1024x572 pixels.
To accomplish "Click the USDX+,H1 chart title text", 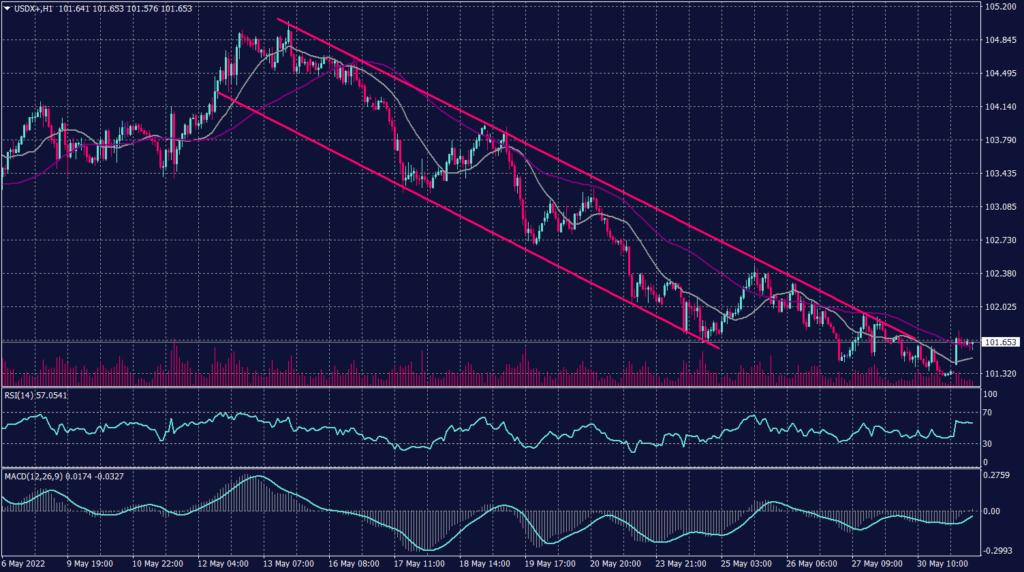I will [34, 8].
